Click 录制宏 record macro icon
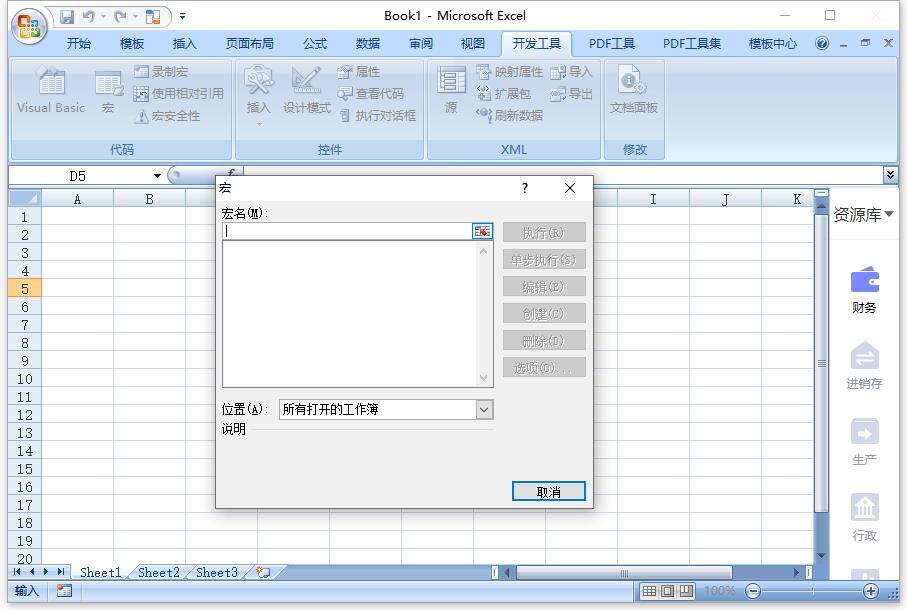This screenshot has width=907, height=610. pos(161,72)
